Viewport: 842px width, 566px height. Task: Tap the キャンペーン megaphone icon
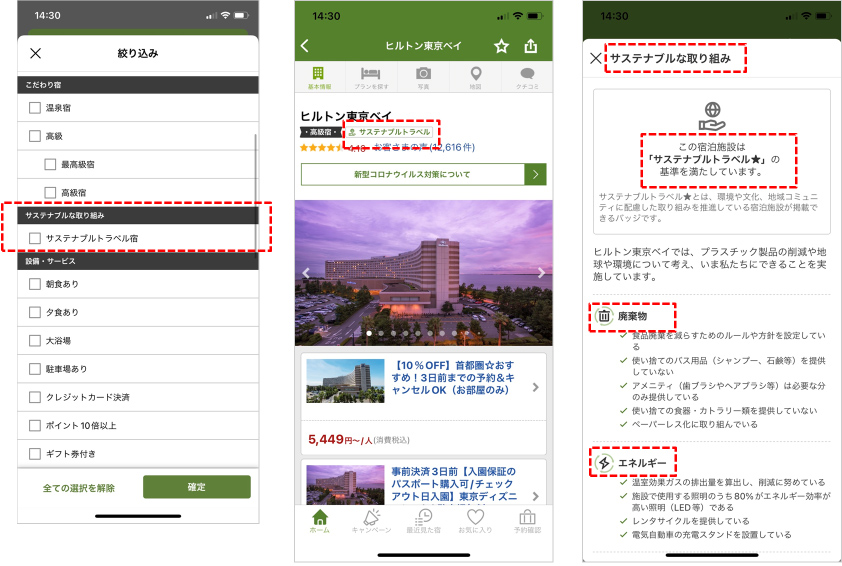pyautogui.click(x=371, y=520)
